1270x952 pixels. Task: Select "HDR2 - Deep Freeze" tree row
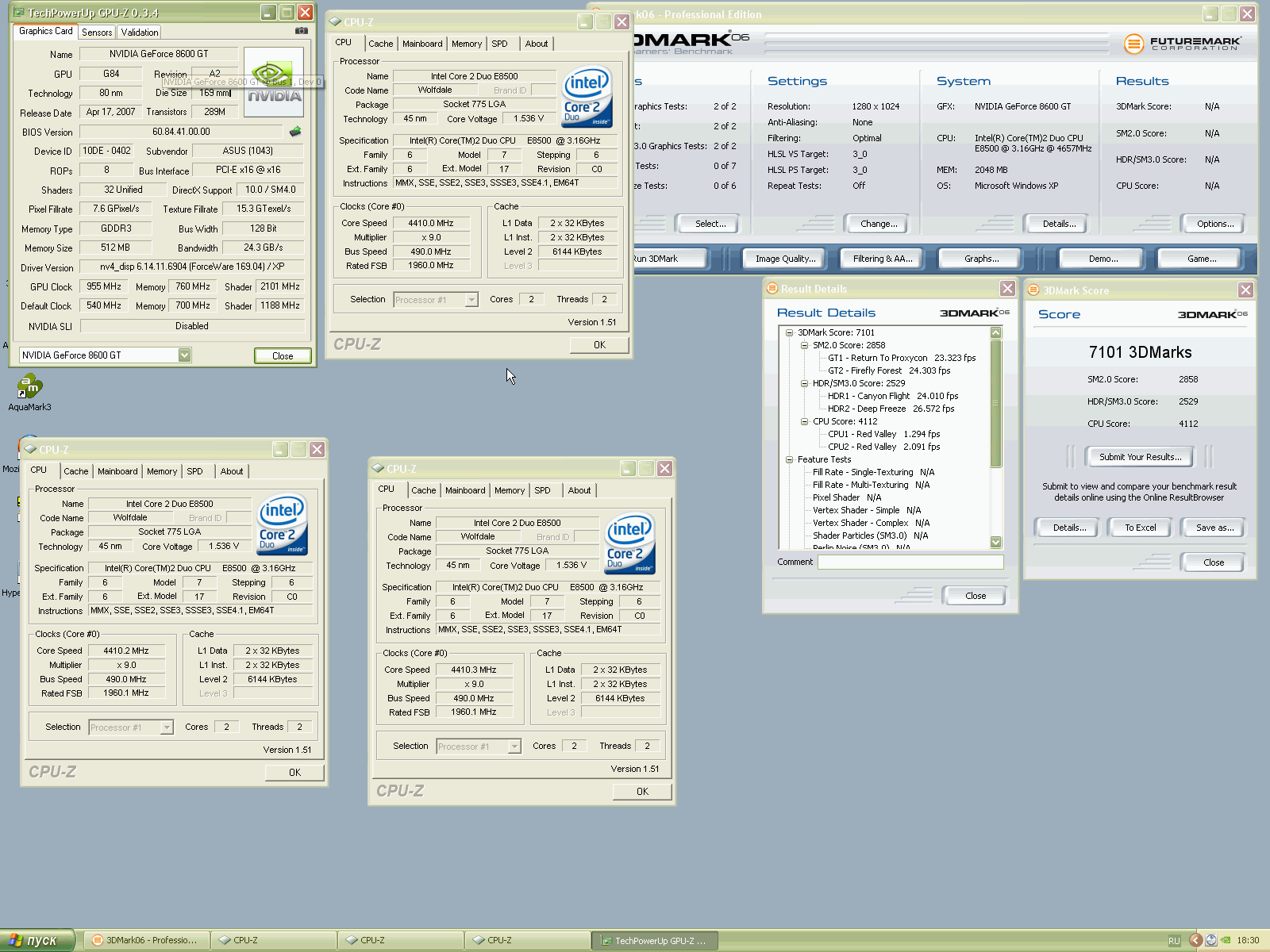point(891,409)
